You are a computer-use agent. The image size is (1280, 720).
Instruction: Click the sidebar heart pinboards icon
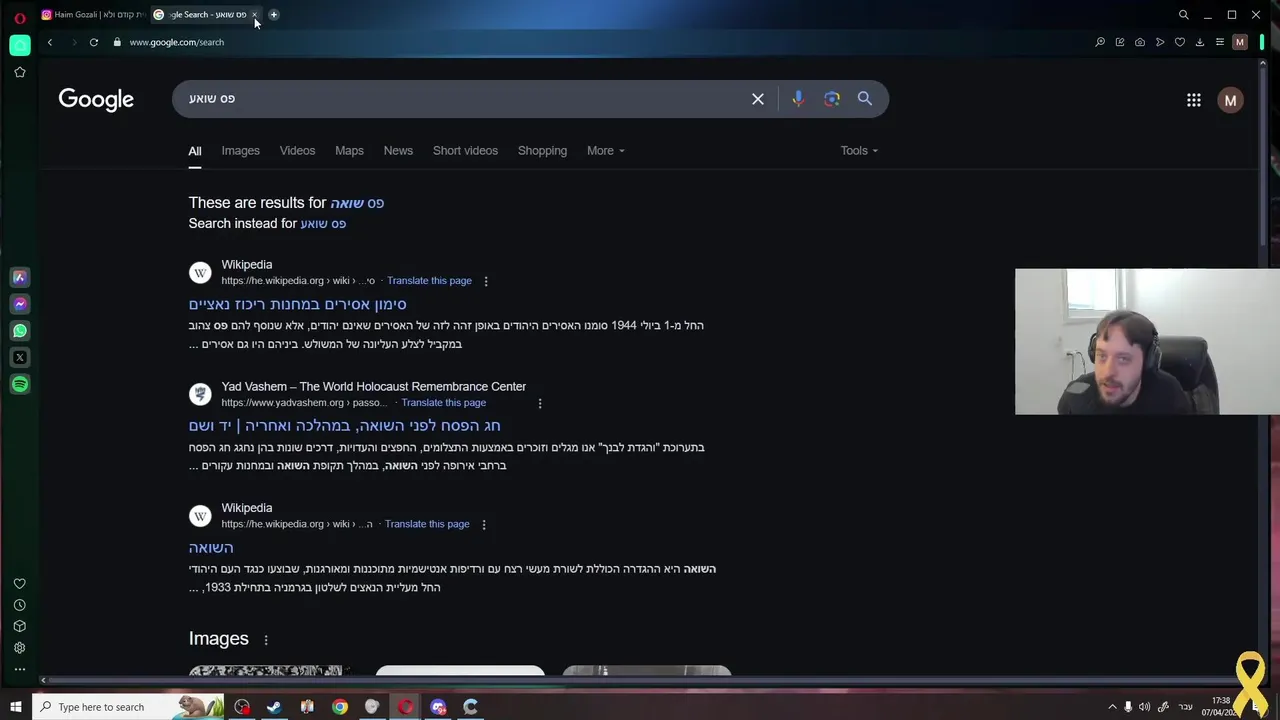point(20,584)
